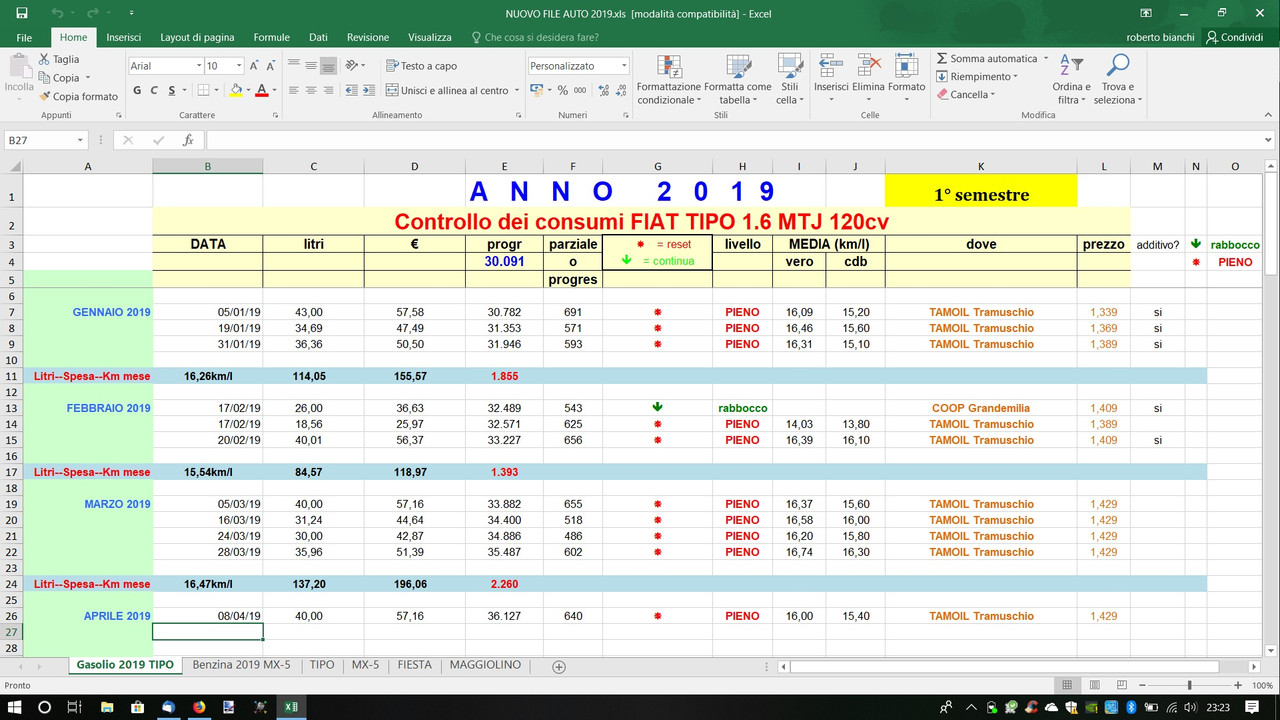Switch to Inserisci ribbon tab
The height and width of the screenshot is (720, 1280).
[123, 37]
